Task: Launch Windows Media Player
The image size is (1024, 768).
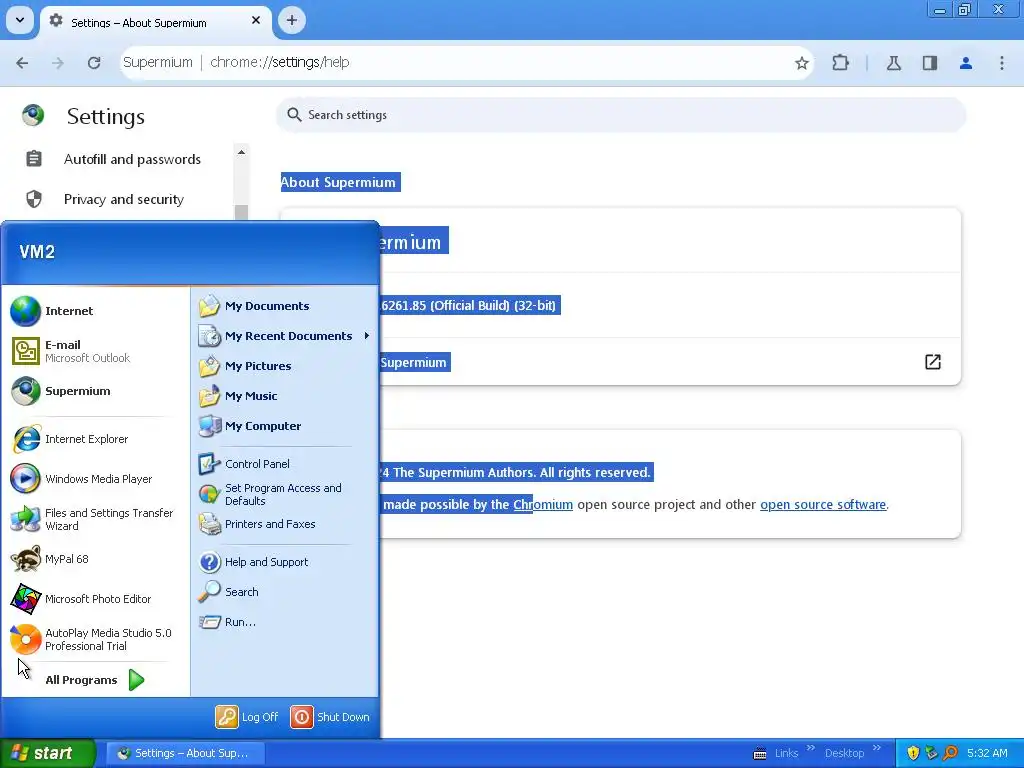Action: [82, 479]
